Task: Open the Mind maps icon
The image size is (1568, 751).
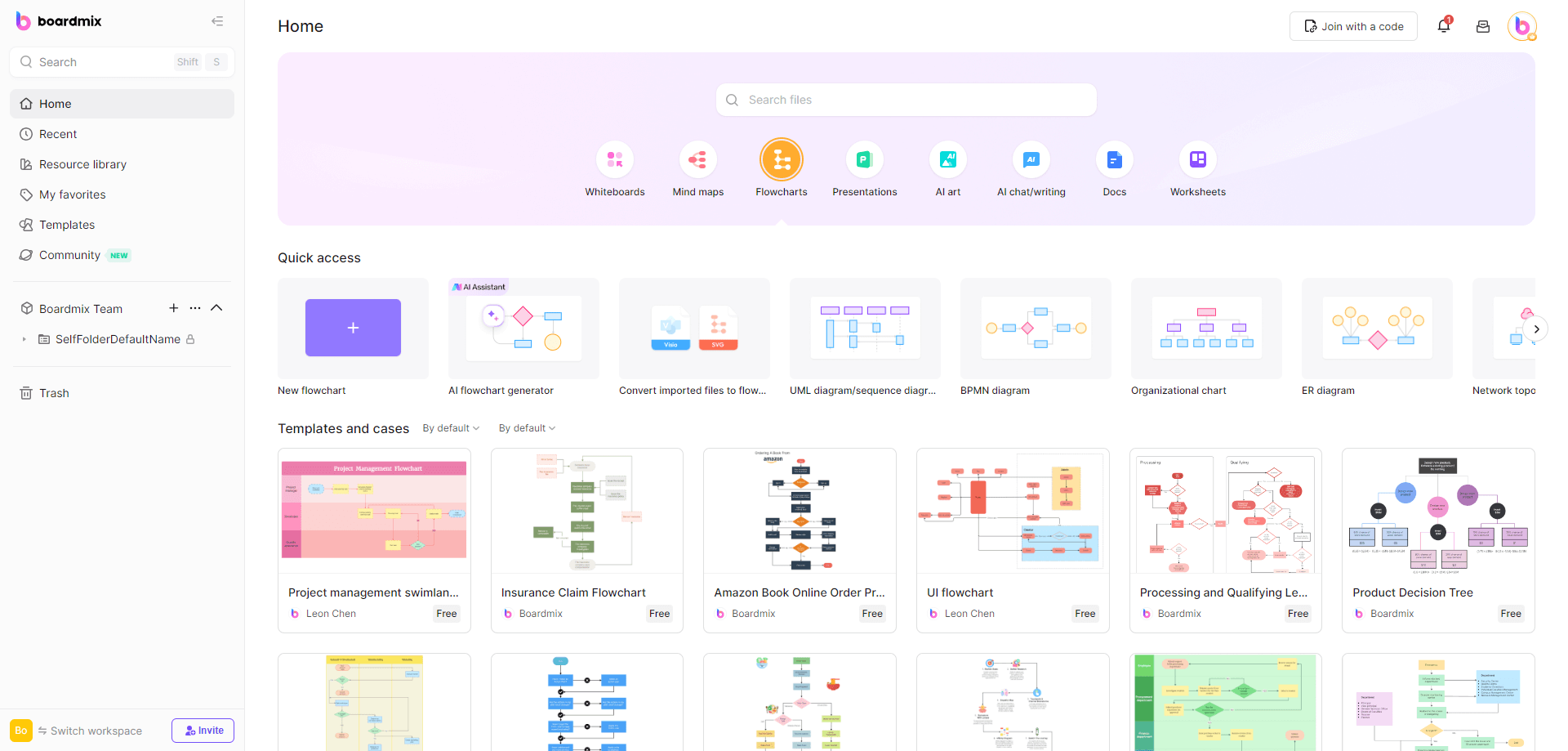Action: click(698, 159)
